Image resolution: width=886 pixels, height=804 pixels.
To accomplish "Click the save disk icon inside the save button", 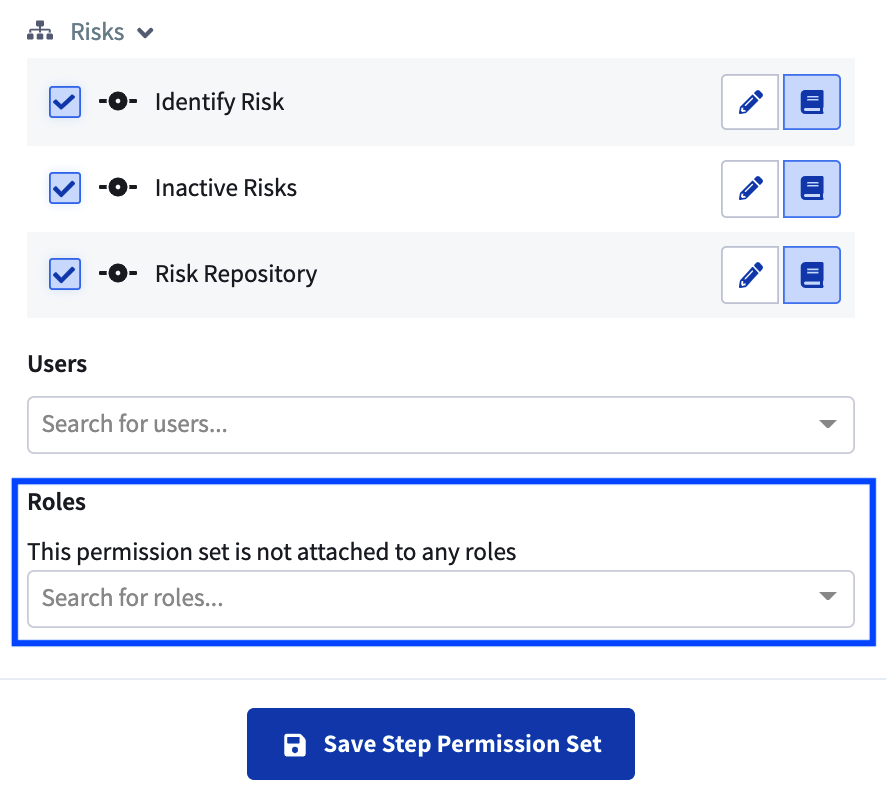I will click(x=294, y=743).
